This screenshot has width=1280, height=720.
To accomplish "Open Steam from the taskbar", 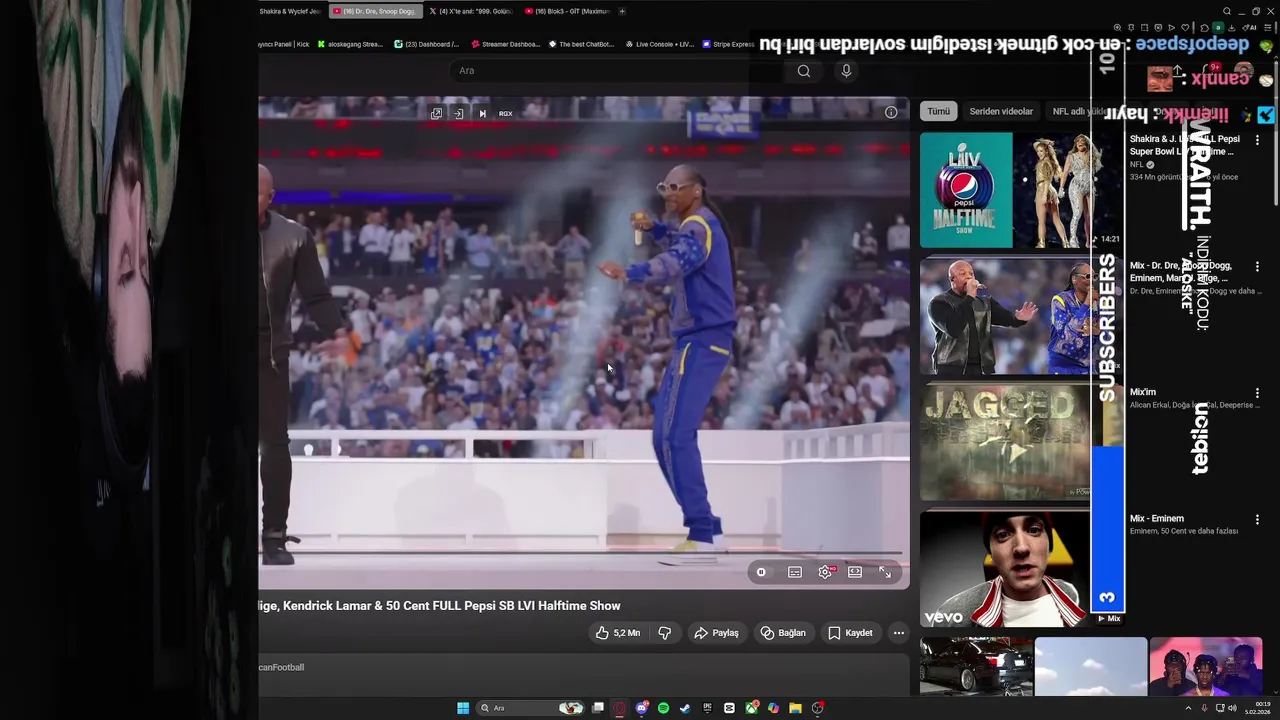I will click(685, 708).
